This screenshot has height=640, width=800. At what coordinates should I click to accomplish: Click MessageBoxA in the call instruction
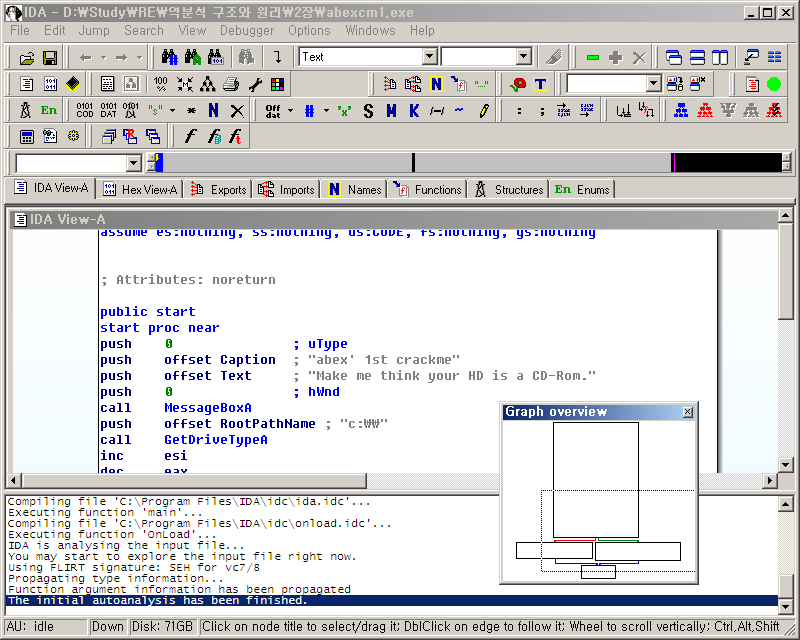(x=208, y=408)
